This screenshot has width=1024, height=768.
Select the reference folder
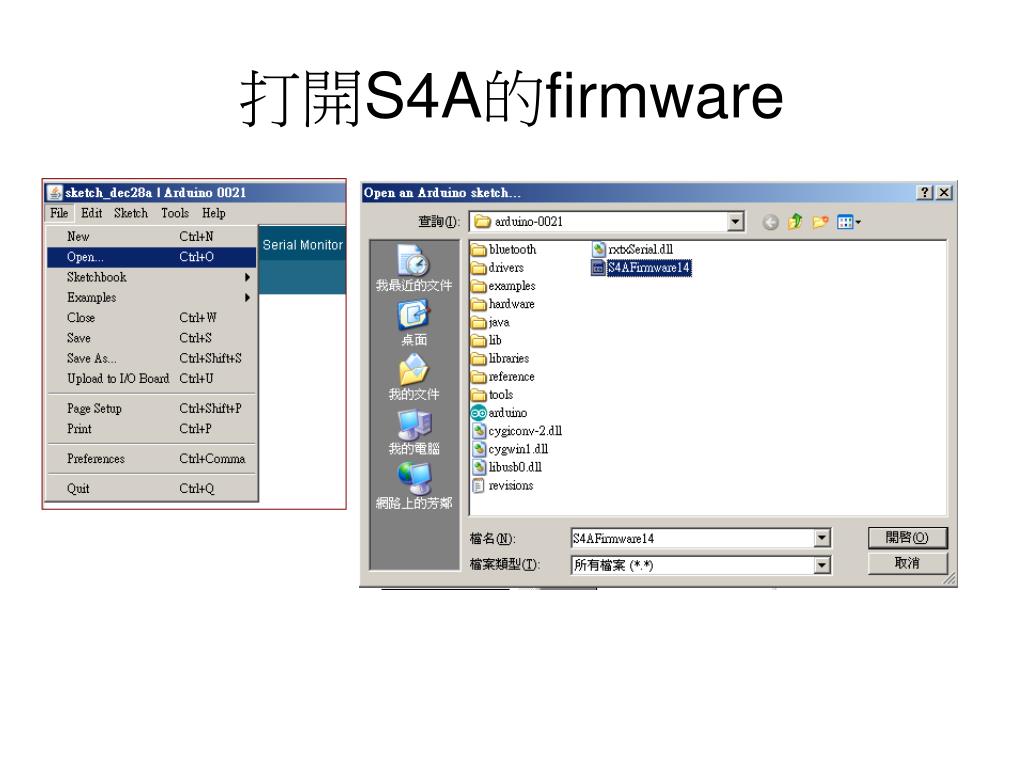(503, 377)
